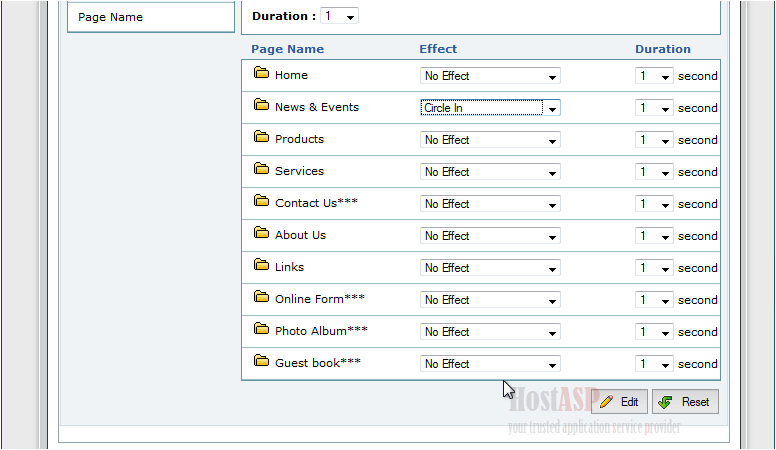This screenshot has height=450, width=776.
Task: Open the Duration dropdown for About Us
Action: (x=654, y=236)
